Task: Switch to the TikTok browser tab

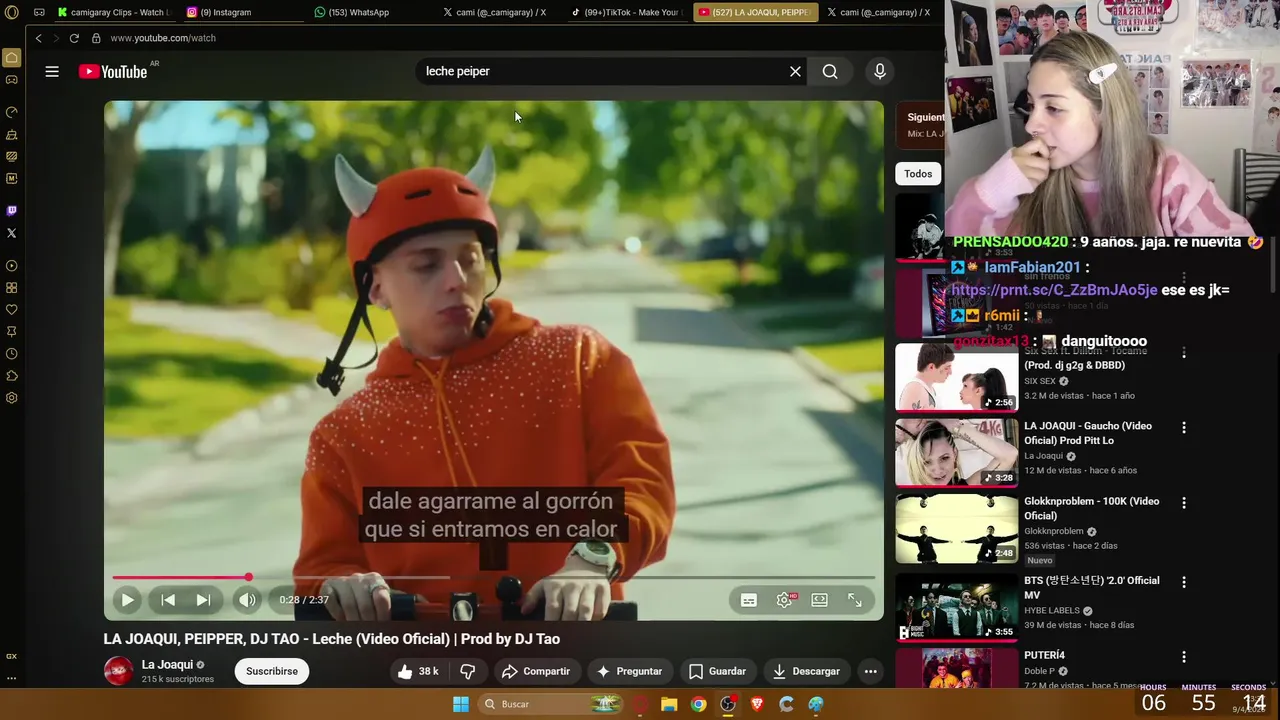Action: tap(628, 12)
